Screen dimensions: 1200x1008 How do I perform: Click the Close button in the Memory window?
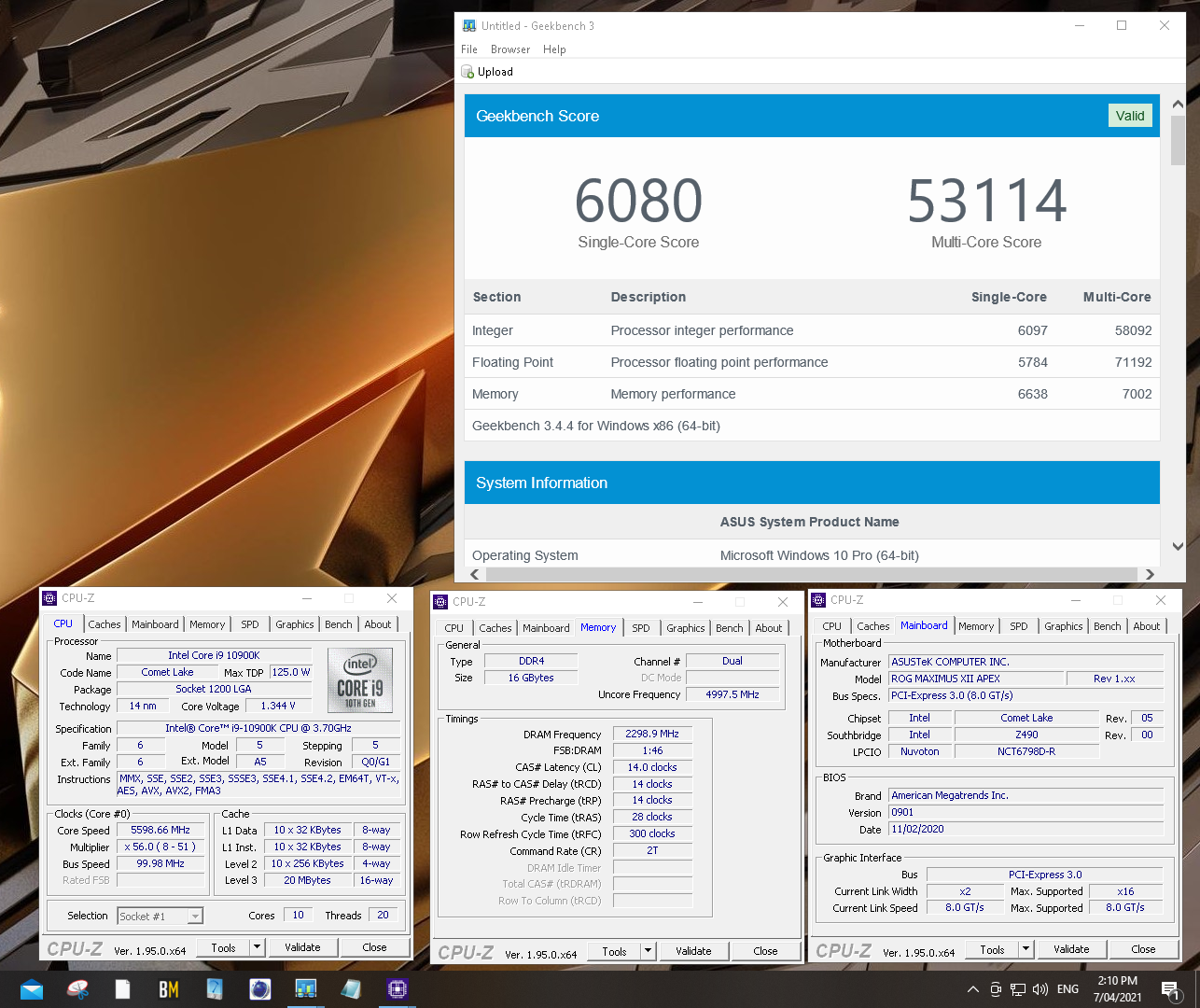click(765, 951)
